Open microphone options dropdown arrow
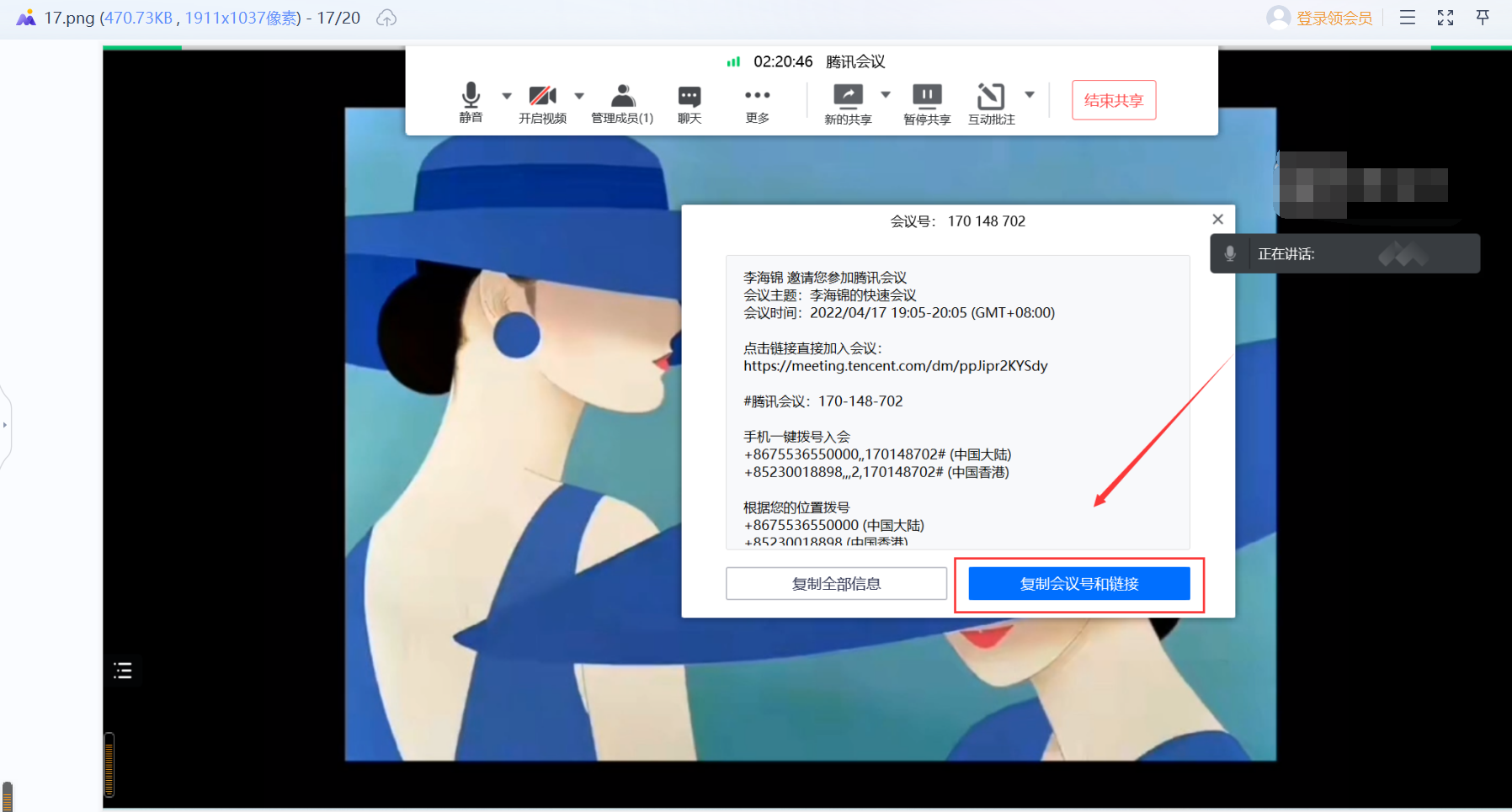1512x812 pixels. click(x=507, y=96)
